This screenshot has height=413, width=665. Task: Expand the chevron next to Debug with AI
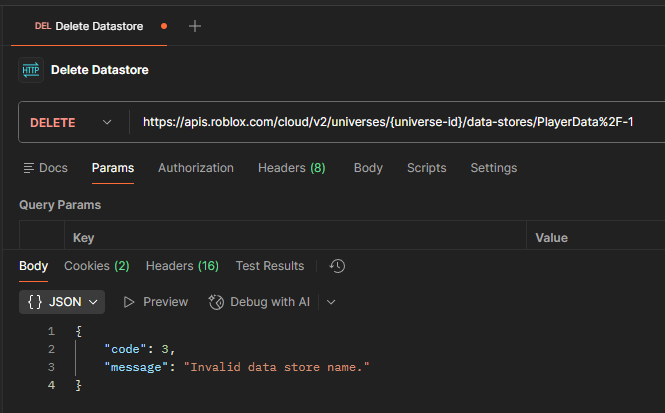331,302
